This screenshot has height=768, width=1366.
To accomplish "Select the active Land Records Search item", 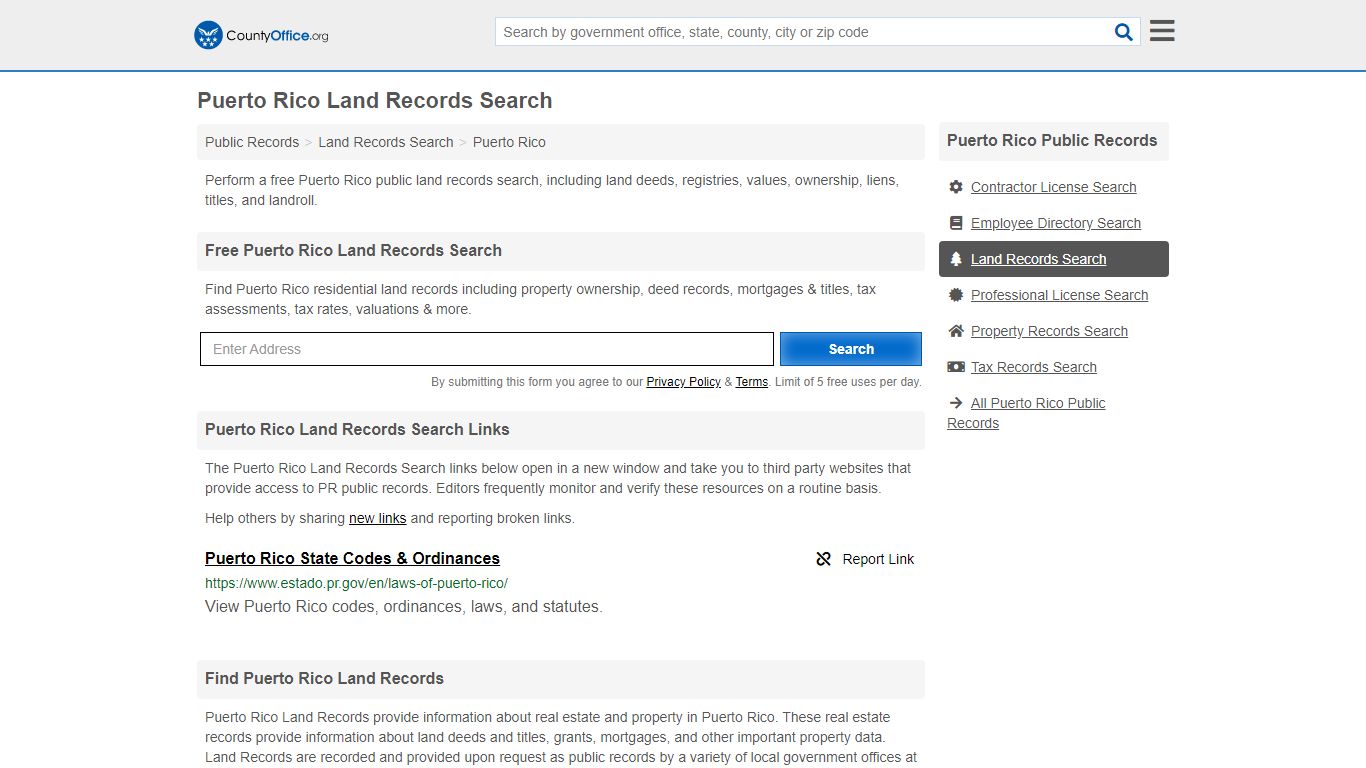I will pyautogui.click(x=1054, y=259).
